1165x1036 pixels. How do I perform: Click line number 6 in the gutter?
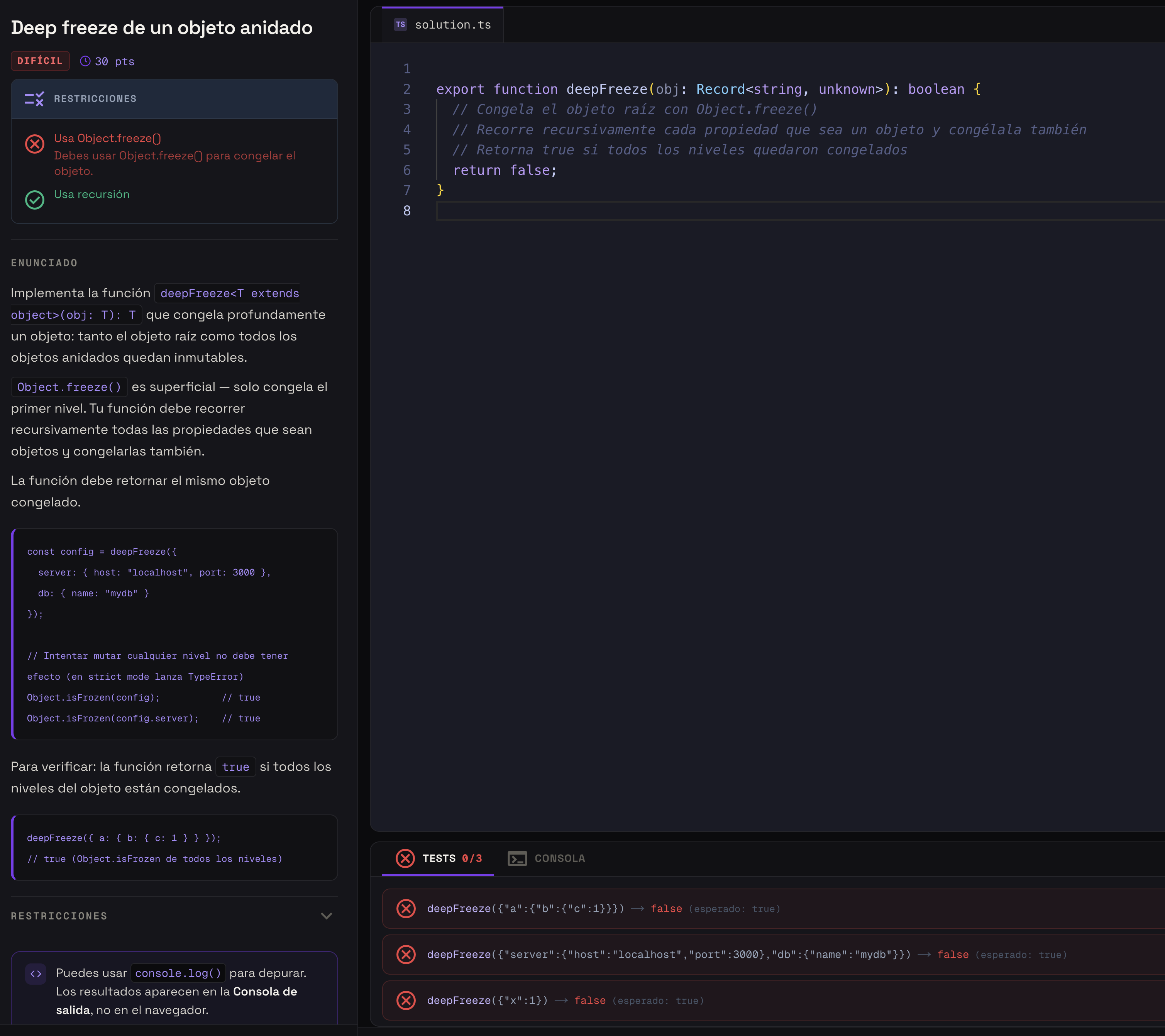pyautogui.click(x=407, y=170)
